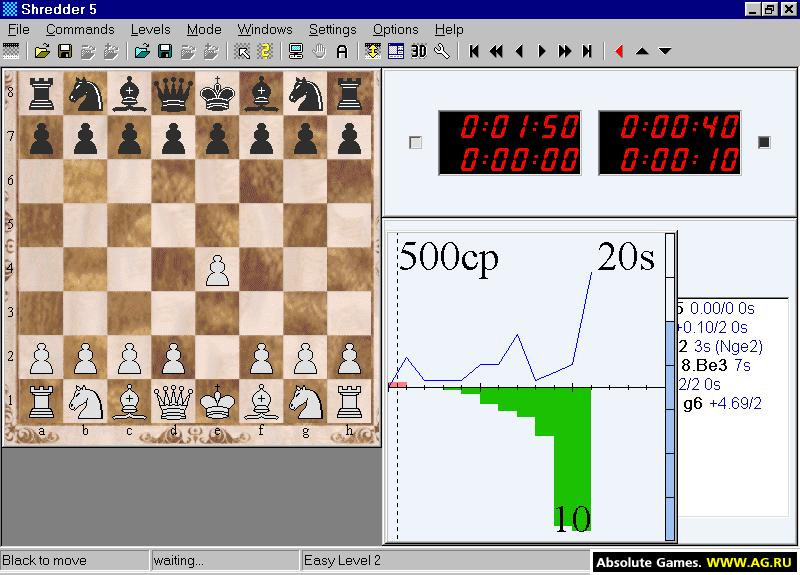
Task: Select the white queen on d1
Action: 173,401
